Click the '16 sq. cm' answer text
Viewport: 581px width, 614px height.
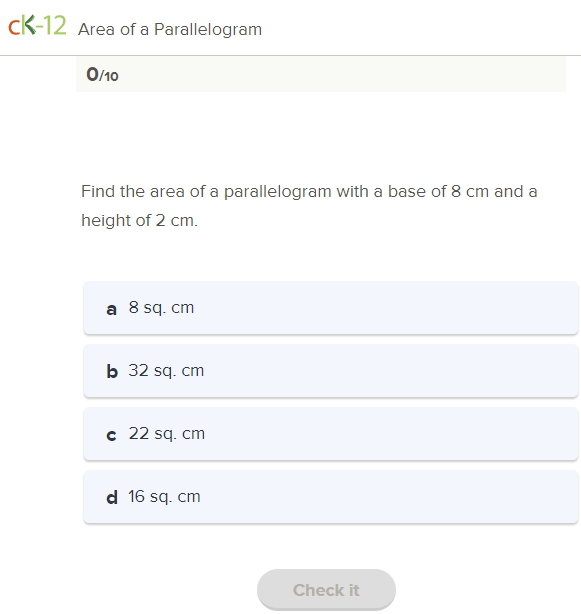click(x=164, y=497)
